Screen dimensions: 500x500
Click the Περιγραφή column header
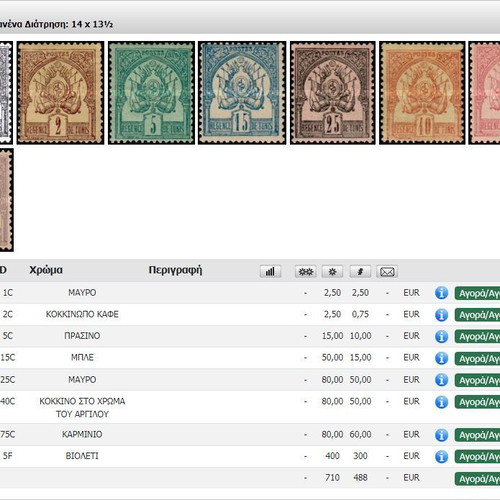click(175, 270)
